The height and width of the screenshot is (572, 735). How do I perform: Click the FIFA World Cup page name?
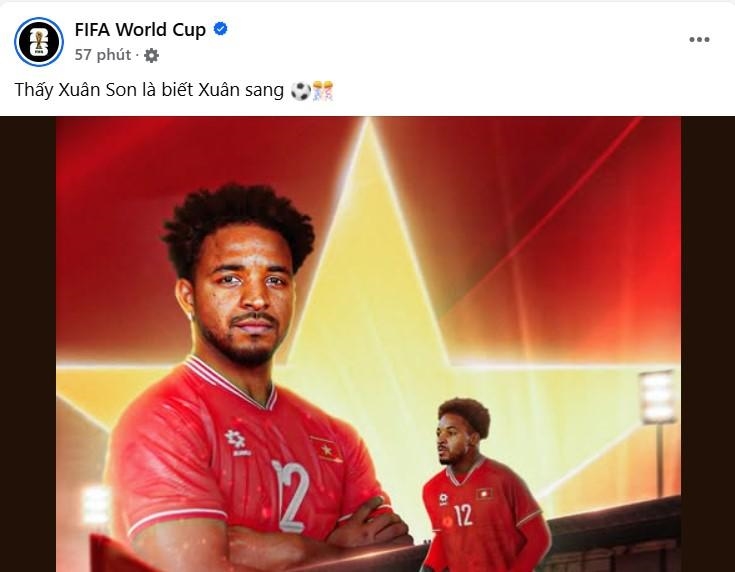(x=140, y=30)
